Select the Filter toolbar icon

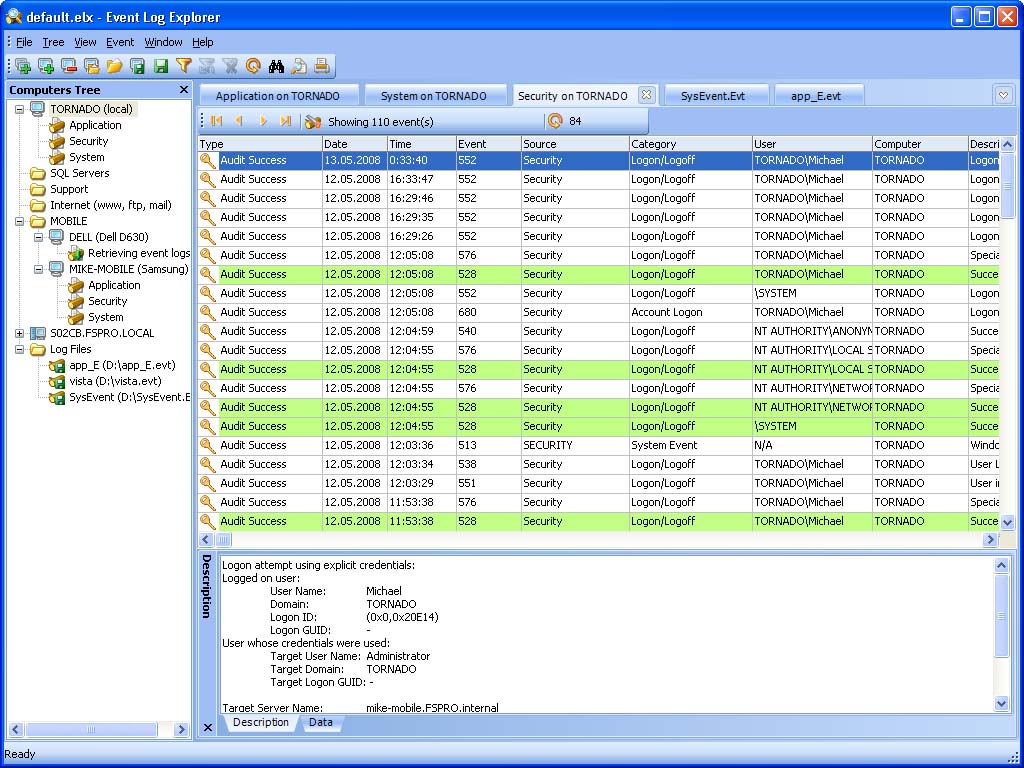tap(183, 66)
